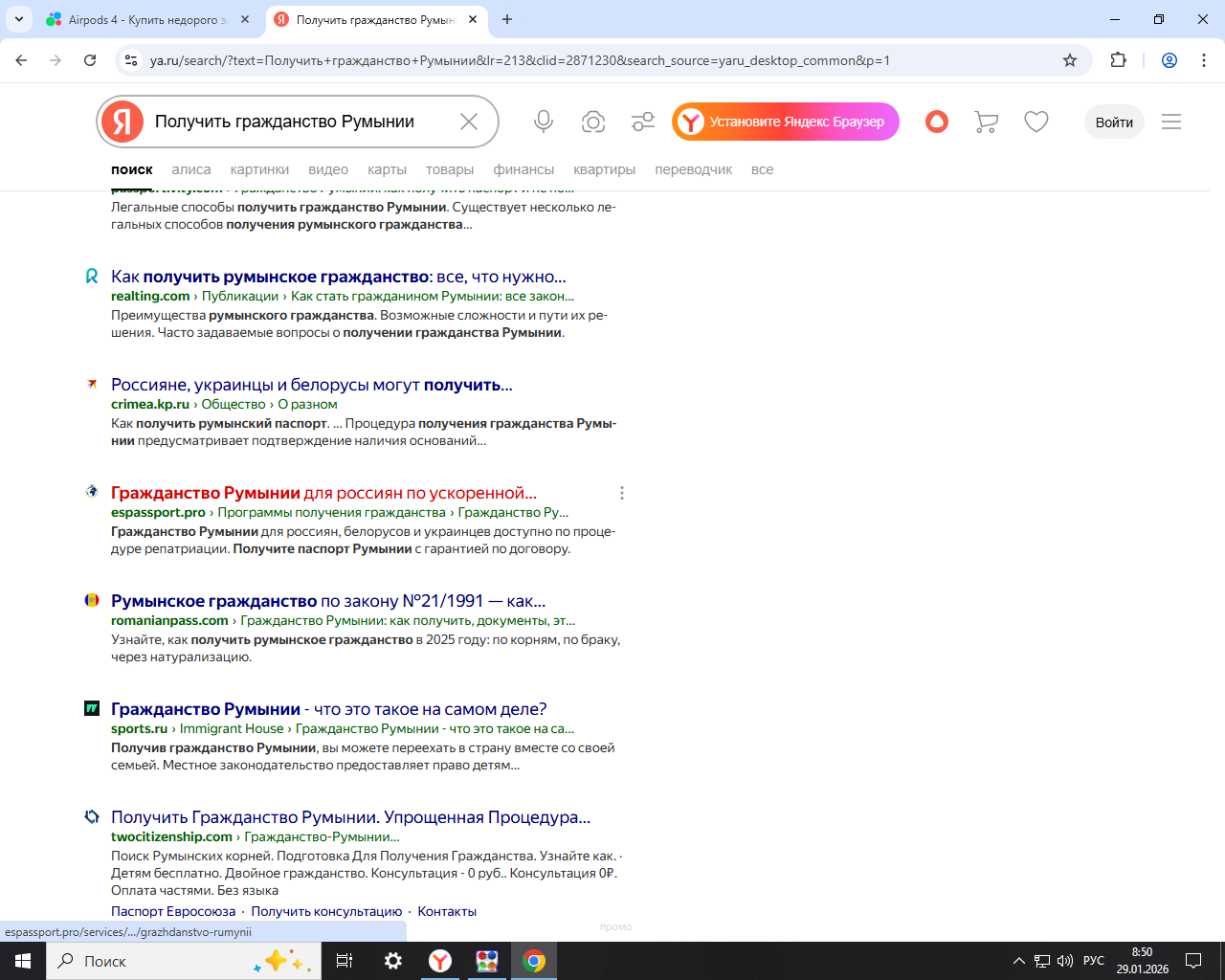Click Chrome icon on taskbar
1225x980 pixels.
(534, 961)
